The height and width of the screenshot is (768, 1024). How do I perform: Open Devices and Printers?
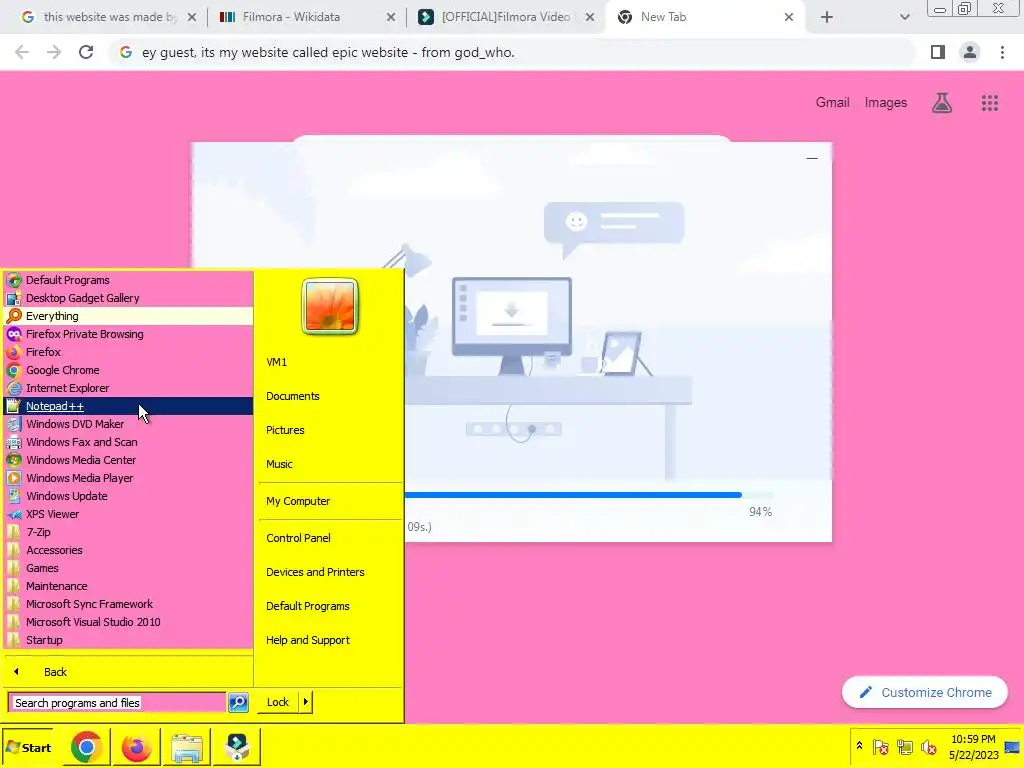pyautogui.click(x=330, y=572)
